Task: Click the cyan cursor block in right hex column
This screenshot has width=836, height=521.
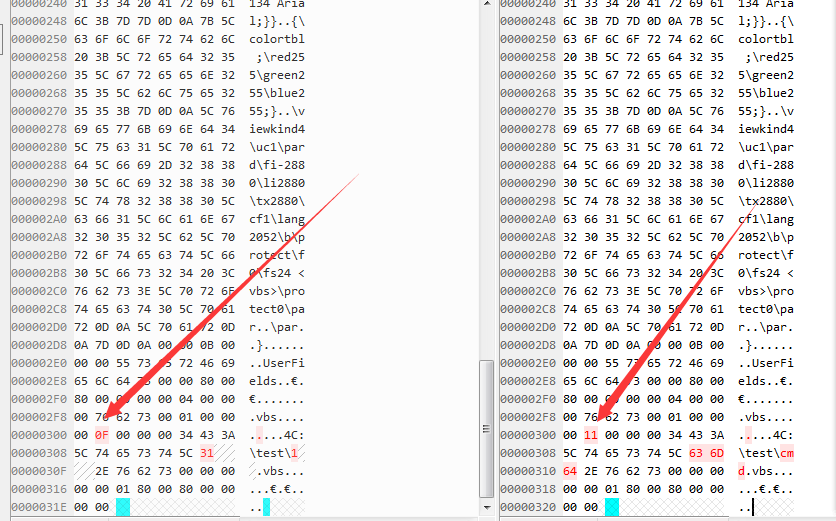Action: 612,507
